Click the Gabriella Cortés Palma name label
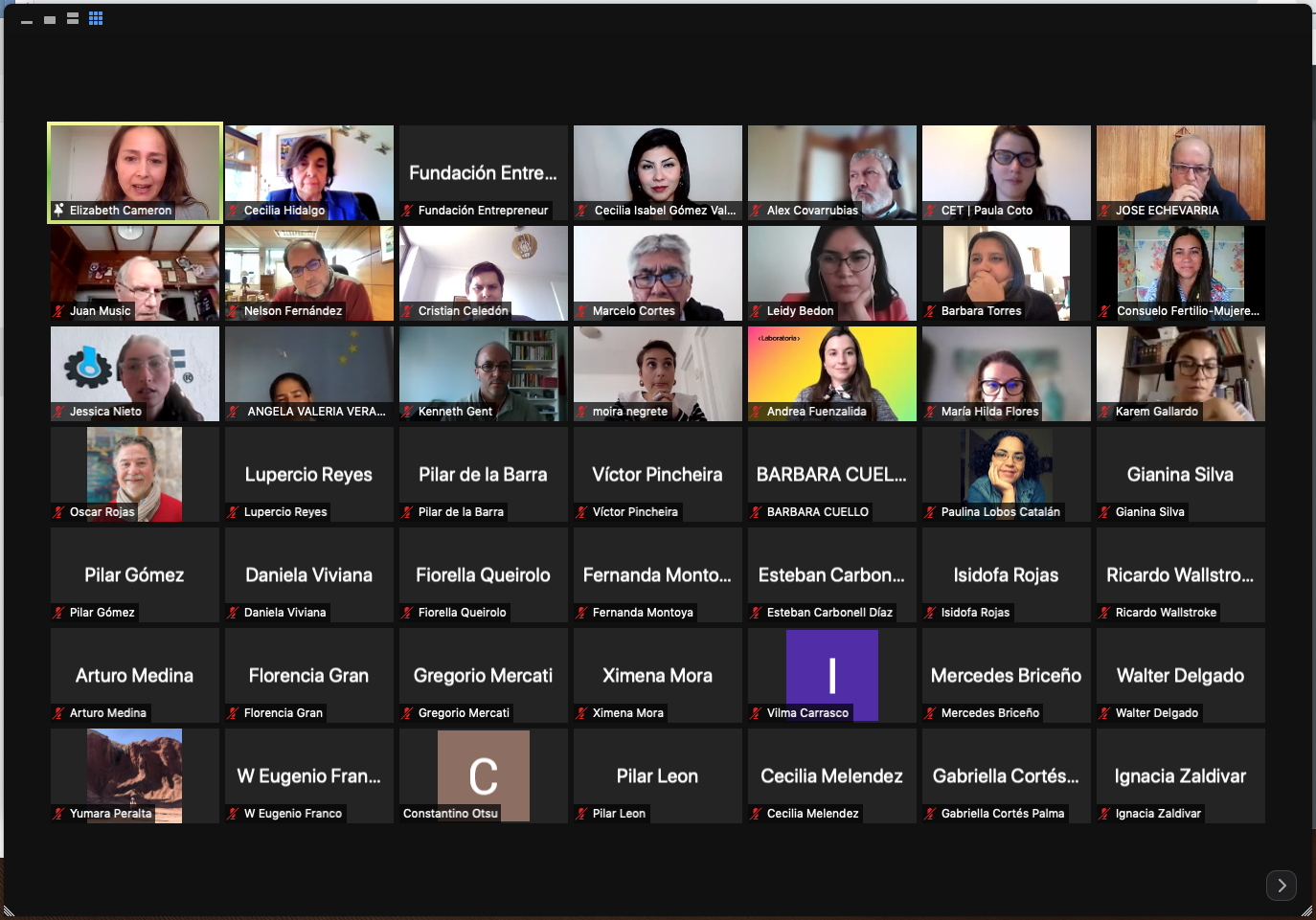The height and width of the screenshot is (920, 1316). click(1003, 814)
